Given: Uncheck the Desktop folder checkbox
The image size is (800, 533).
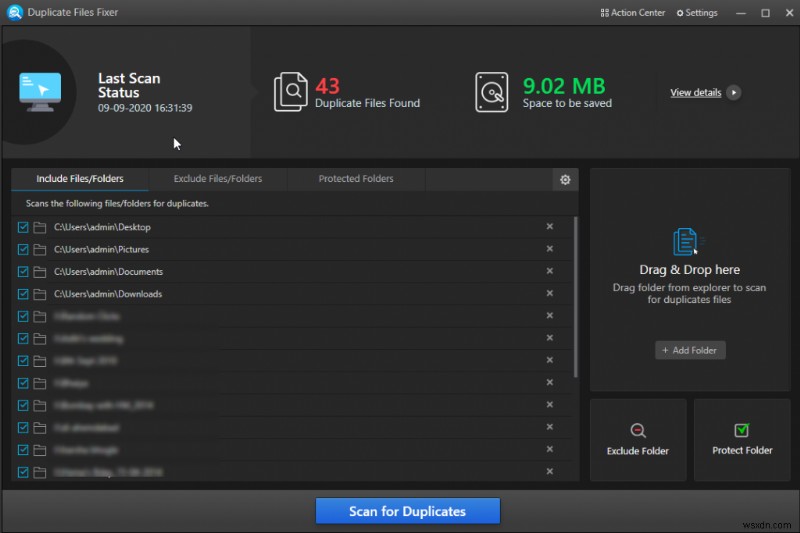Looking at the screenshot, I should [x=23, y=227].
